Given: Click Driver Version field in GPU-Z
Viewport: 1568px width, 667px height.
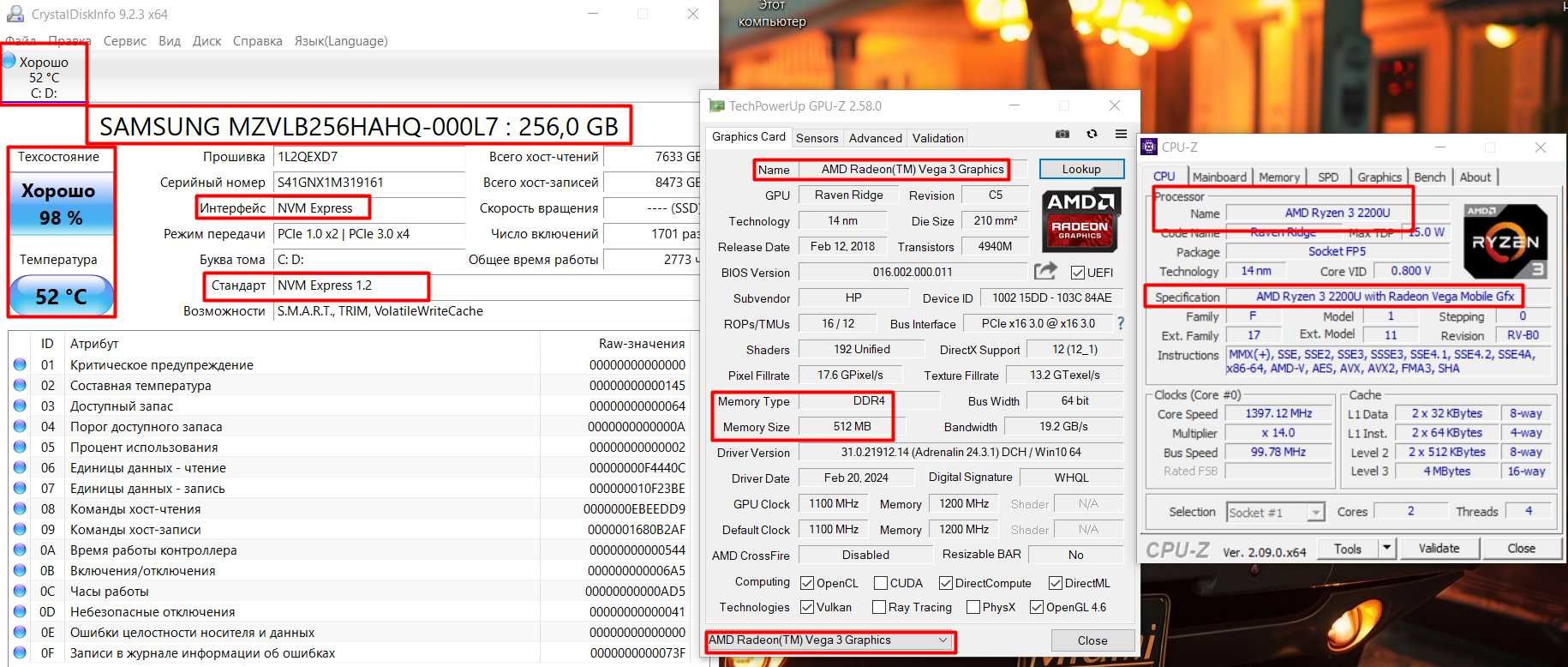Looking at the screenshot, I should click(x=961, y=452).
